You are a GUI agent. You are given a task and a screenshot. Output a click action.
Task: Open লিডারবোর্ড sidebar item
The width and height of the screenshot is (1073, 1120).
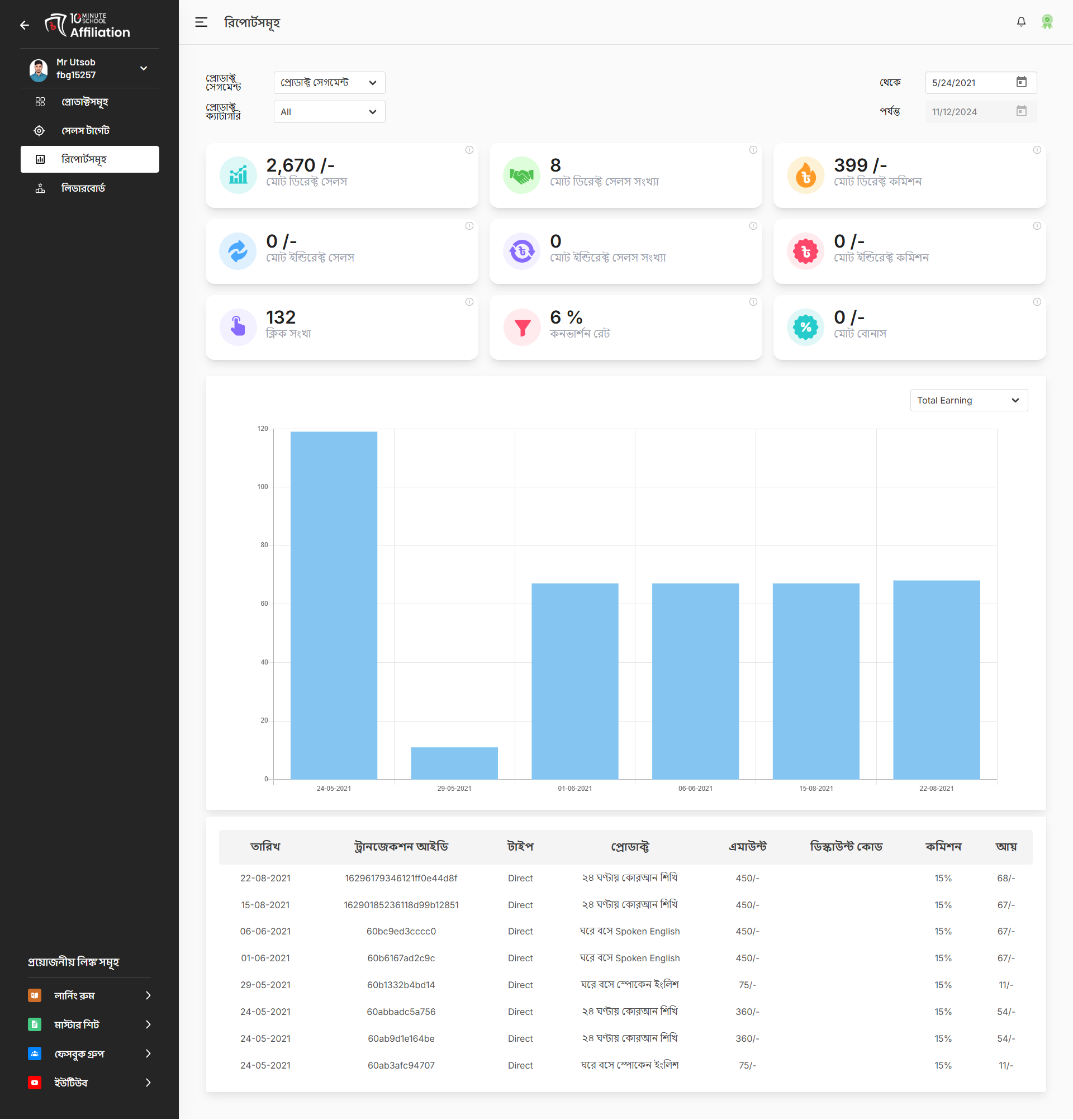tap(83, 188)
